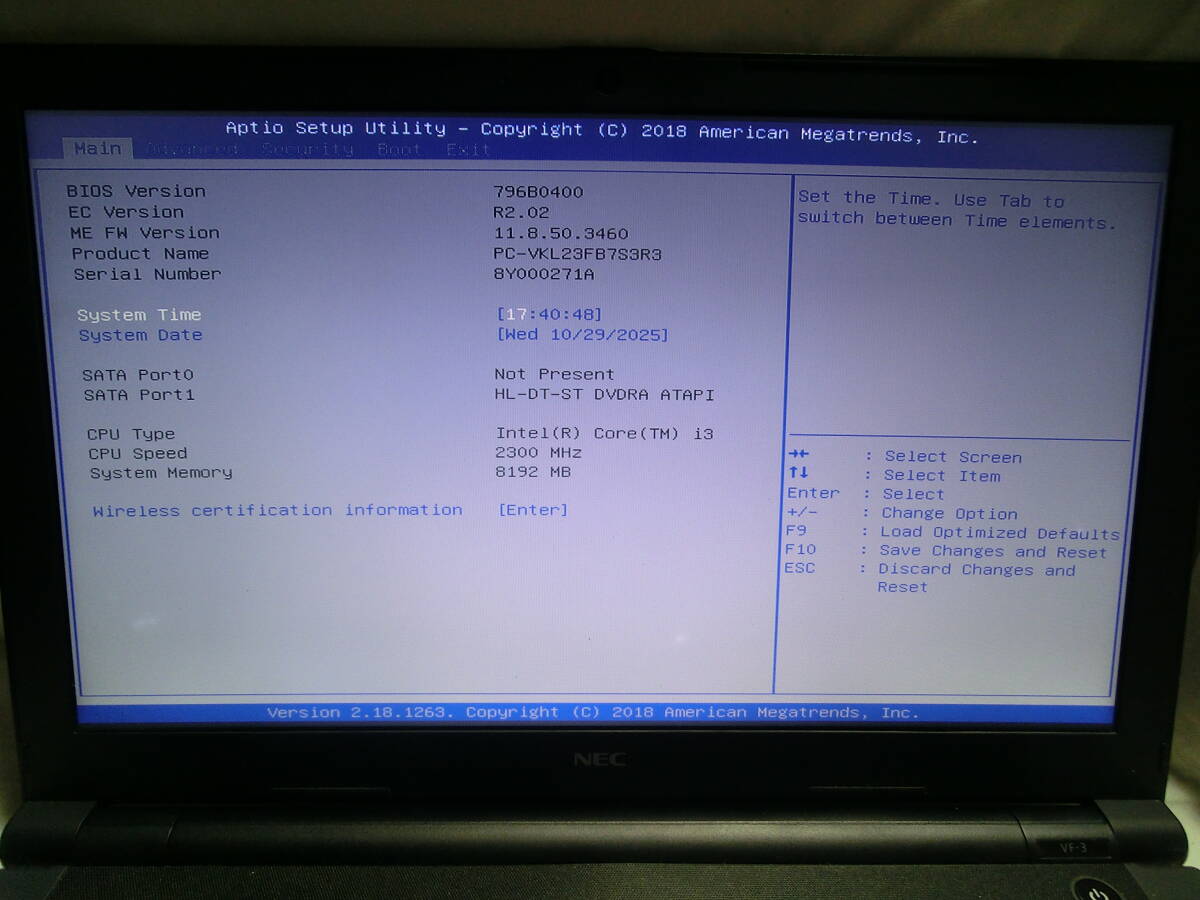
Task: Open Wireless certification information
Action: point(278,510)
